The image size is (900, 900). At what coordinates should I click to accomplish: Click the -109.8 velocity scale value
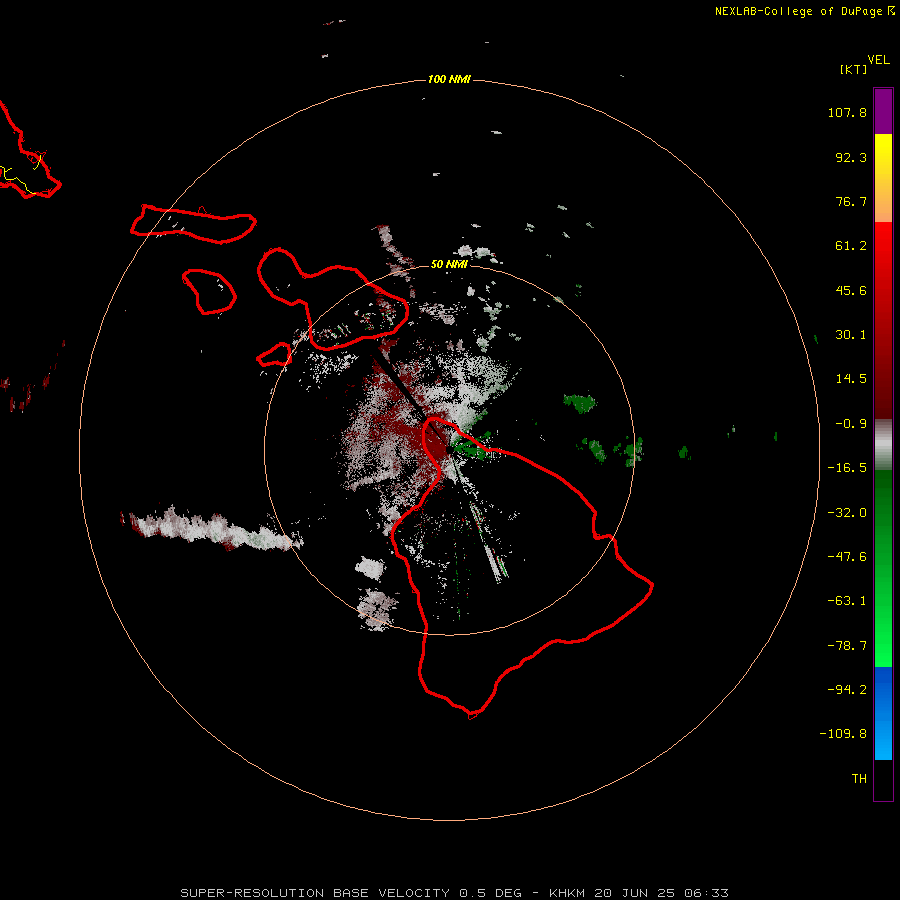(x=843, y=734)
